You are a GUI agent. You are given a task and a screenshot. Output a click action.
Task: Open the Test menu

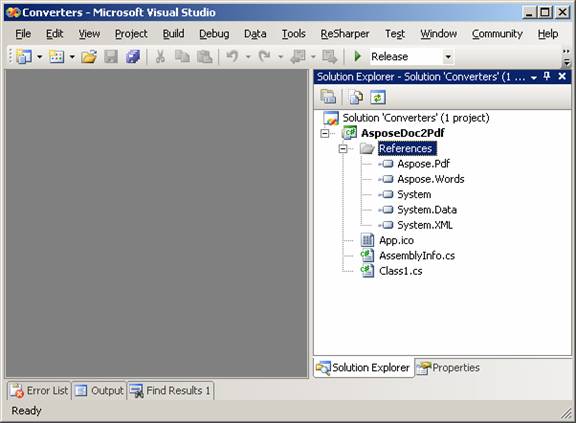(395, 34)
